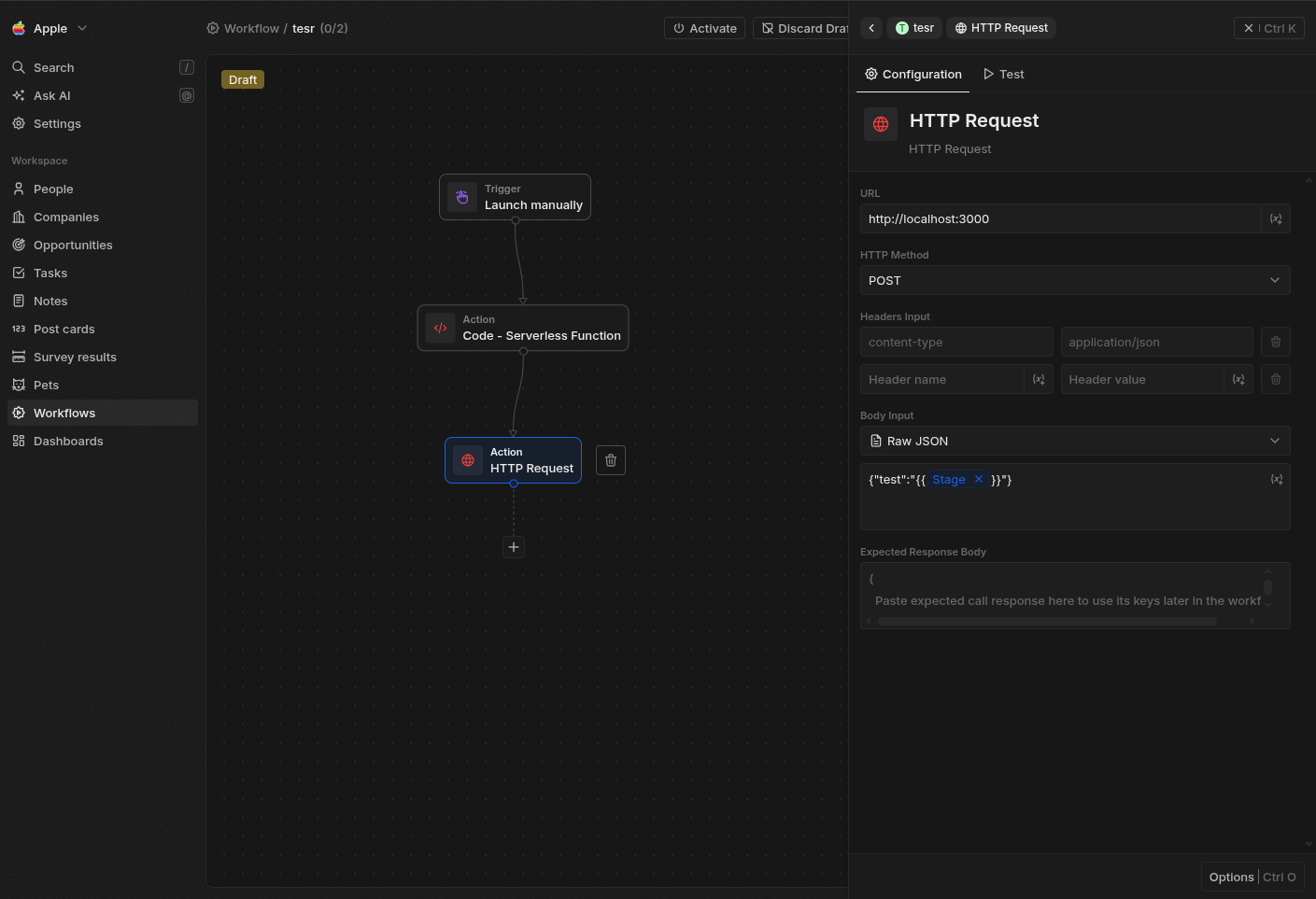Switch to the Test tab

pyautogui.click(x=1003, y=74)
